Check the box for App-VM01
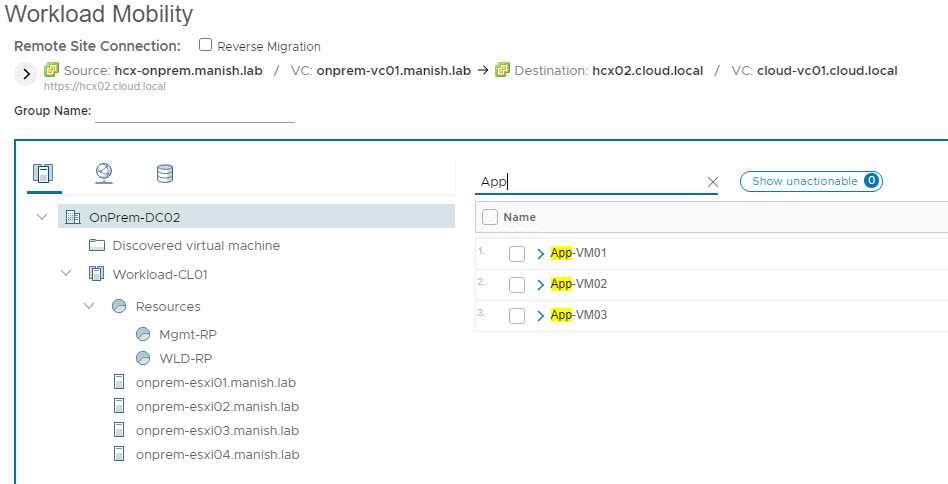 click(x=517, y=254)
